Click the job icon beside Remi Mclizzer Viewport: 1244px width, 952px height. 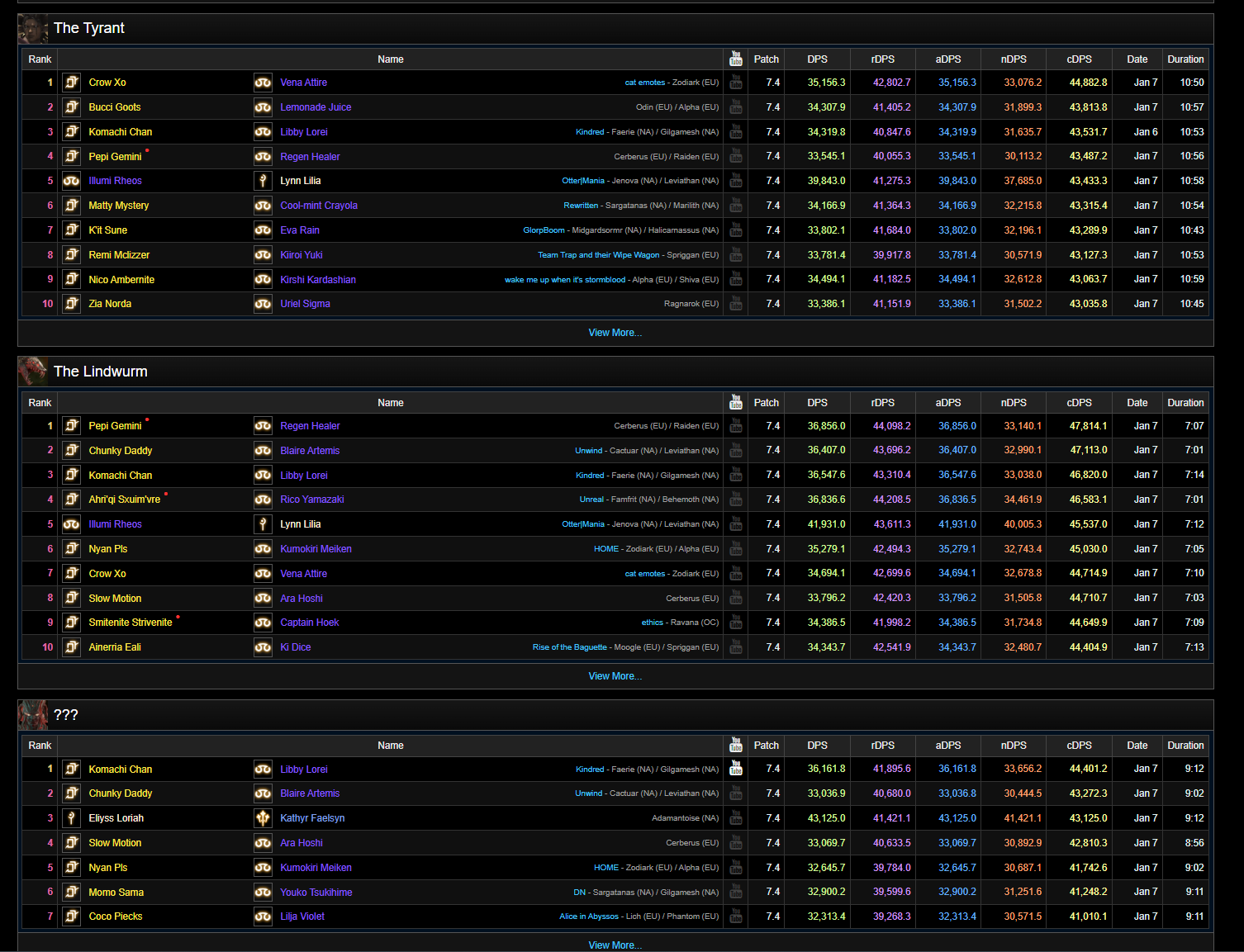tap(72, 254)
